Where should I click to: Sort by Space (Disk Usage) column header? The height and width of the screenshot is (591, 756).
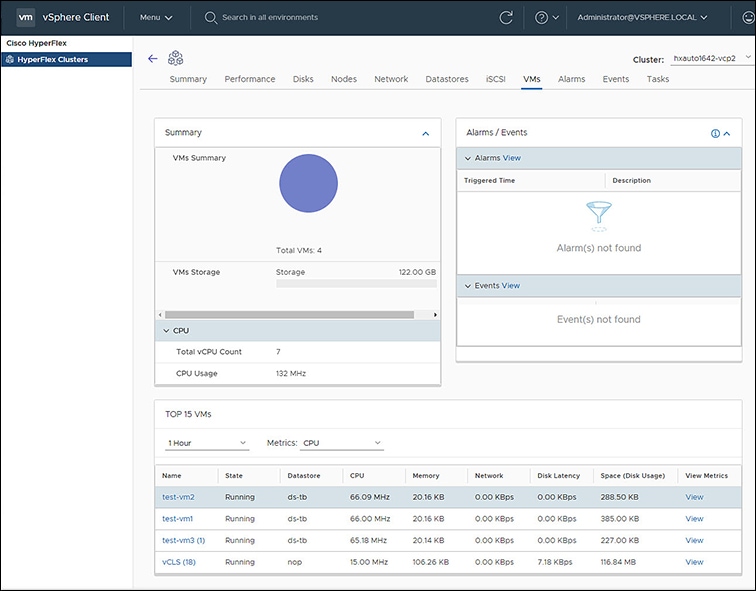click(x=633, y=476)
